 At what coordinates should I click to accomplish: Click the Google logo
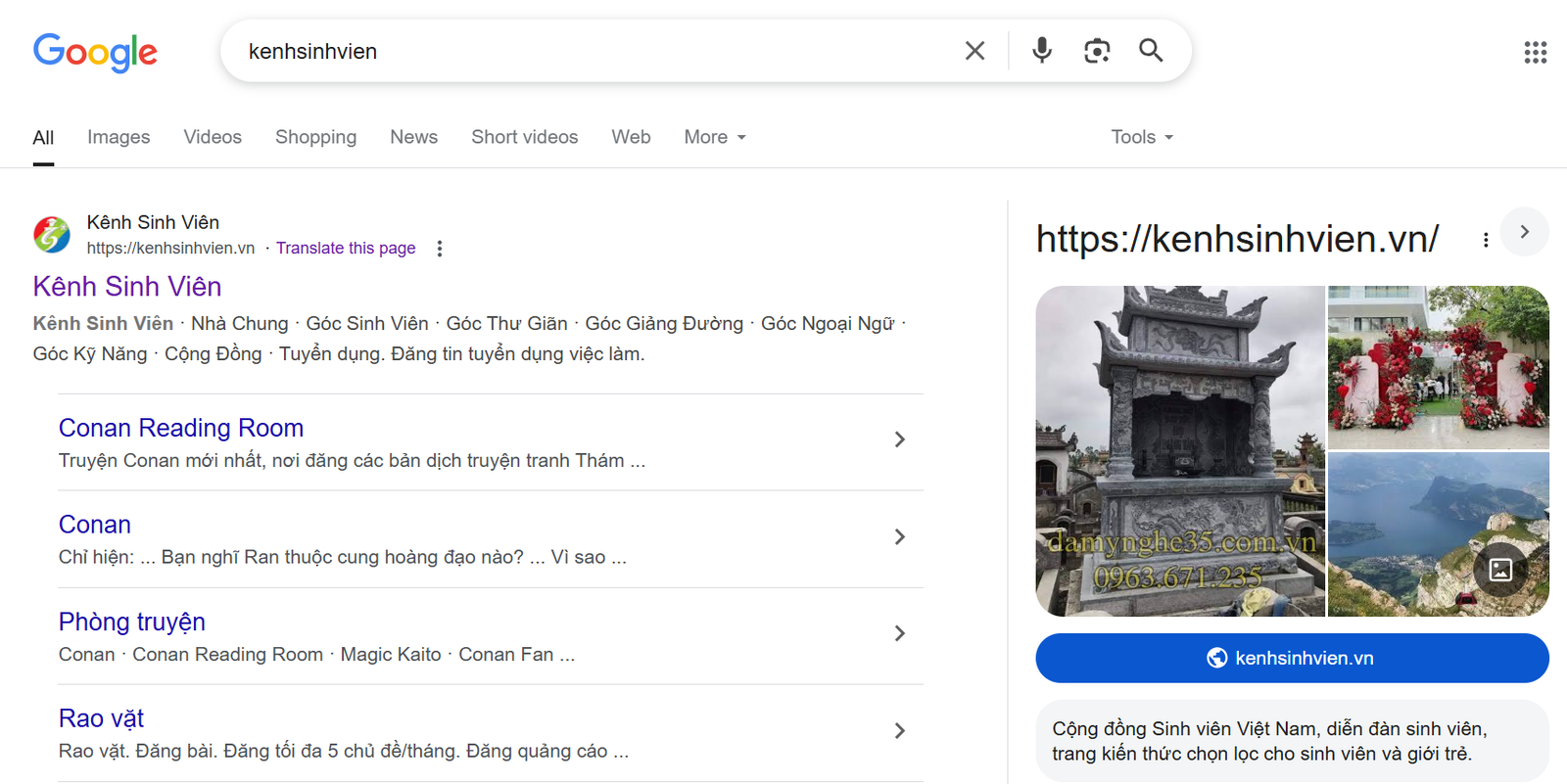click(x=95, y=52)
